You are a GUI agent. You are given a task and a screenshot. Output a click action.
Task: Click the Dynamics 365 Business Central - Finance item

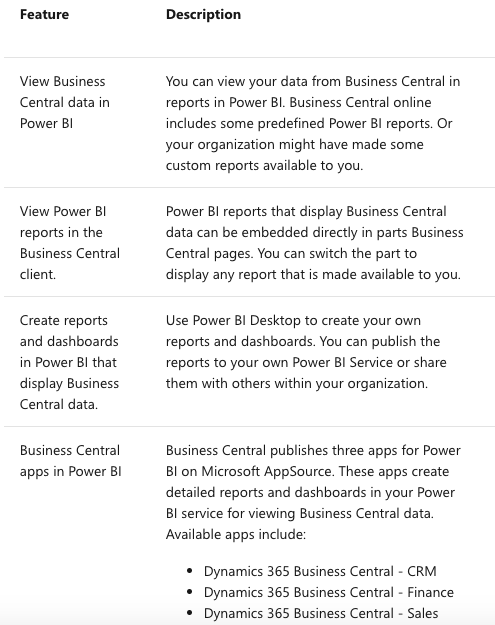tap(329, 592)
